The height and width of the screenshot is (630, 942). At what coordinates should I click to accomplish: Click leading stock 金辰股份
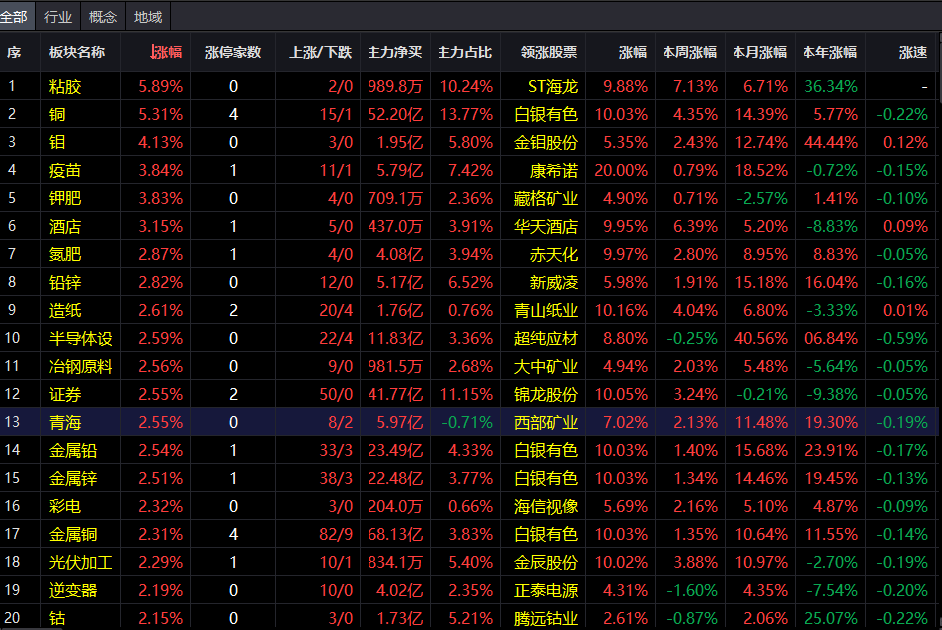(546, 563)
